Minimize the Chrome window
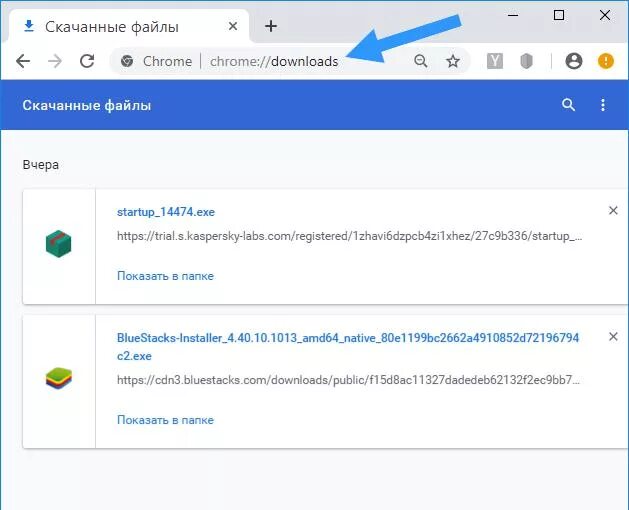Screen dimensions: 629x510 coord(513,15)
